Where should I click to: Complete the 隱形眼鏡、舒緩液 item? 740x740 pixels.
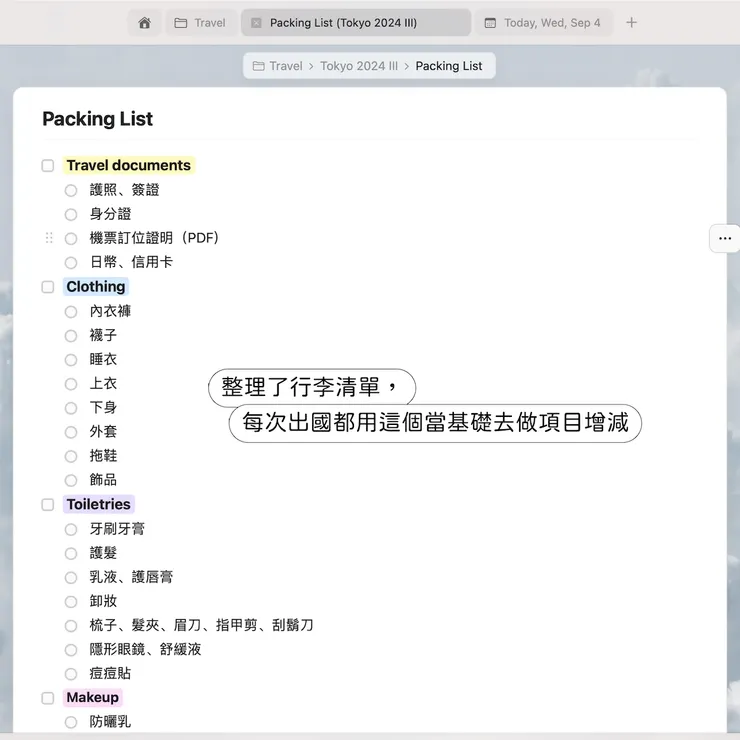(x=71, y=650)
